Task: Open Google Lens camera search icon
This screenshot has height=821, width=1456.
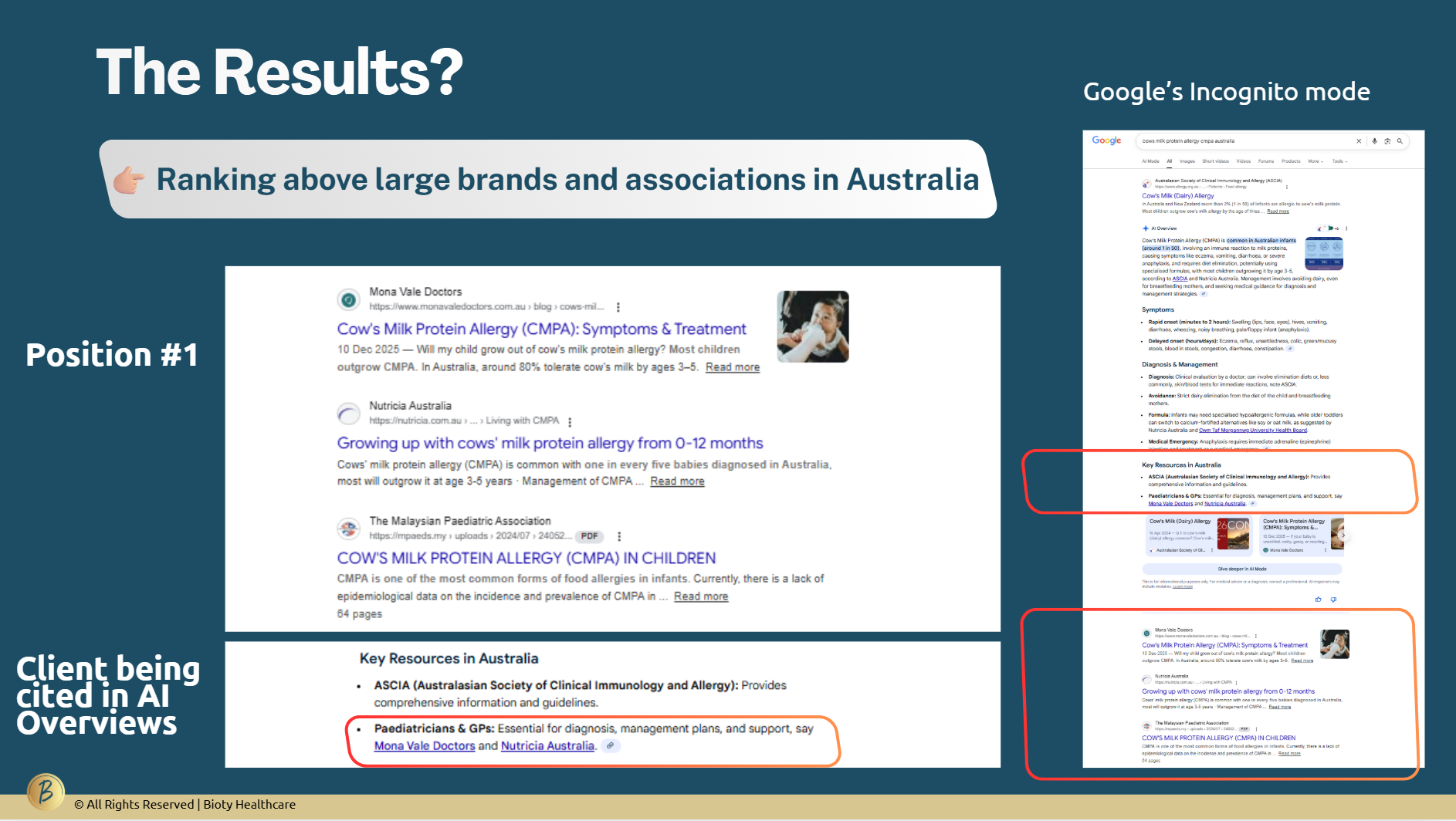Action: pyautogui.click(x=1387, y=141)
